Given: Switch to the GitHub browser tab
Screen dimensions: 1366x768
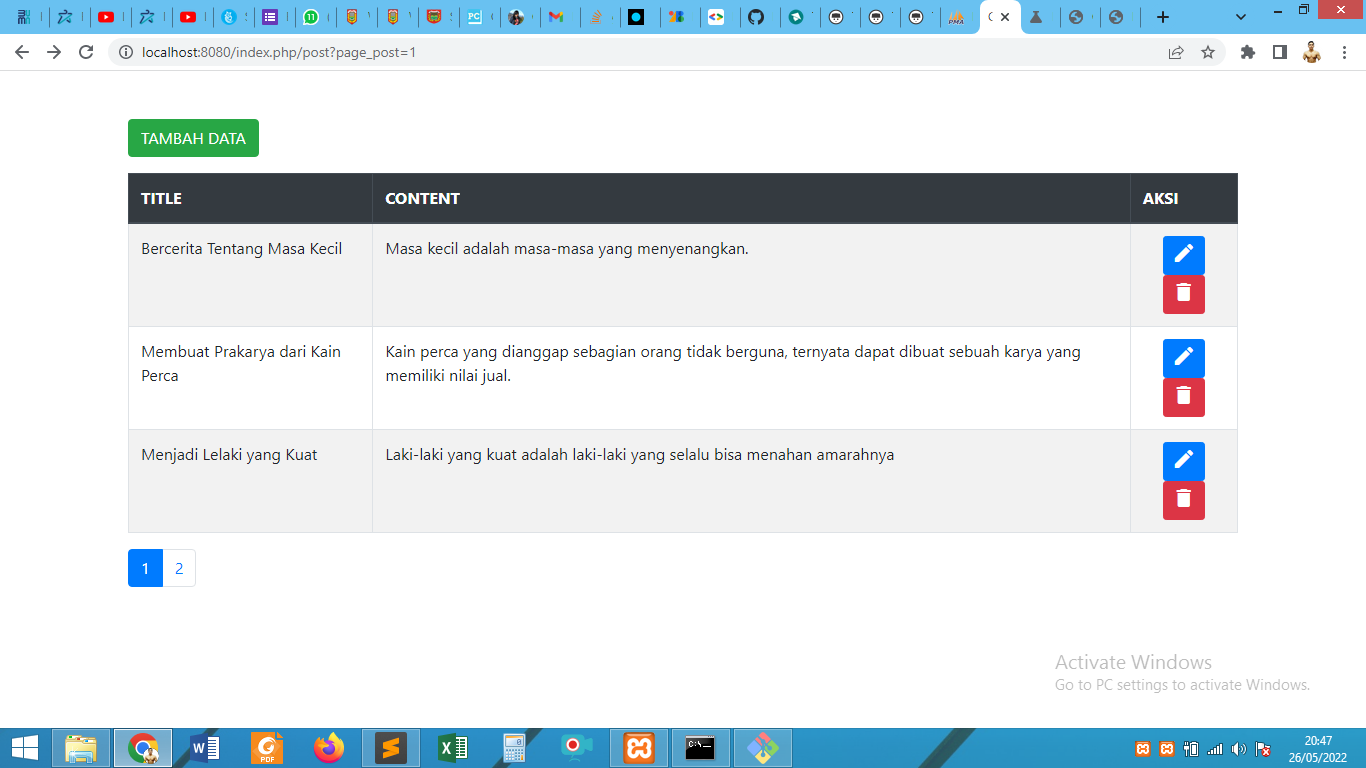Looking at the screenshot, I should point(756,17).
